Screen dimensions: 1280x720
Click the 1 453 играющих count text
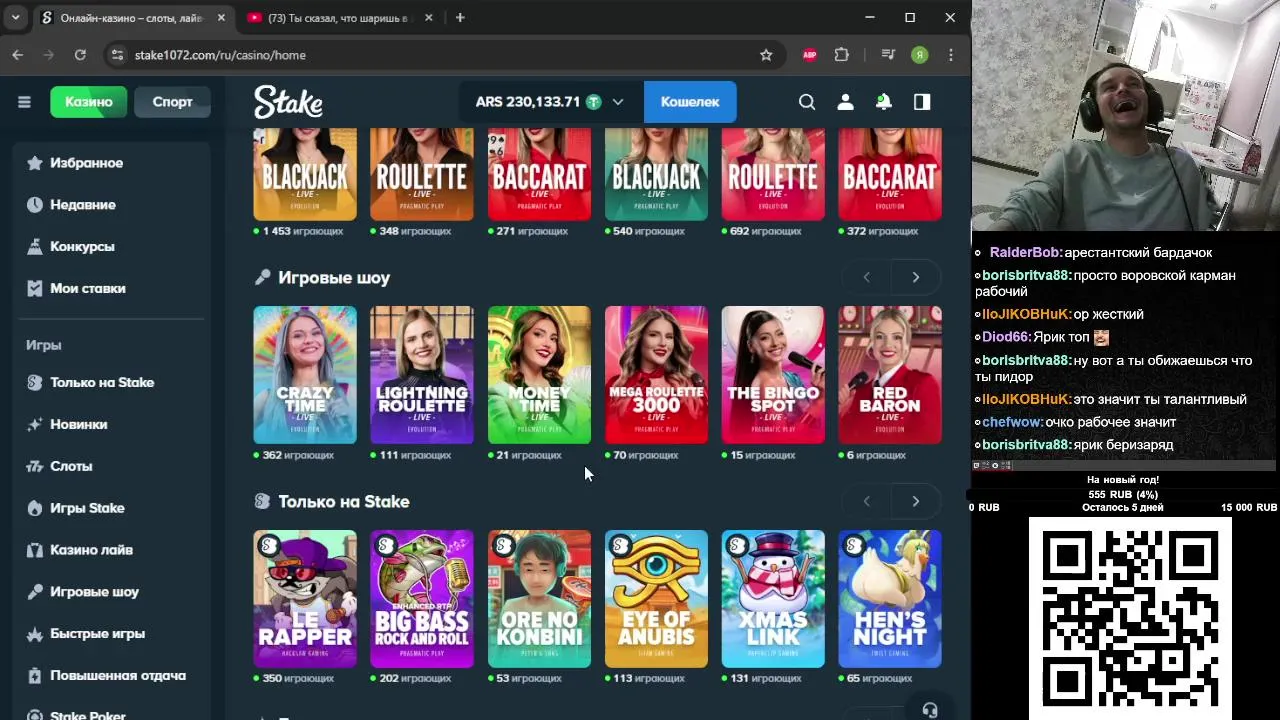303,231
